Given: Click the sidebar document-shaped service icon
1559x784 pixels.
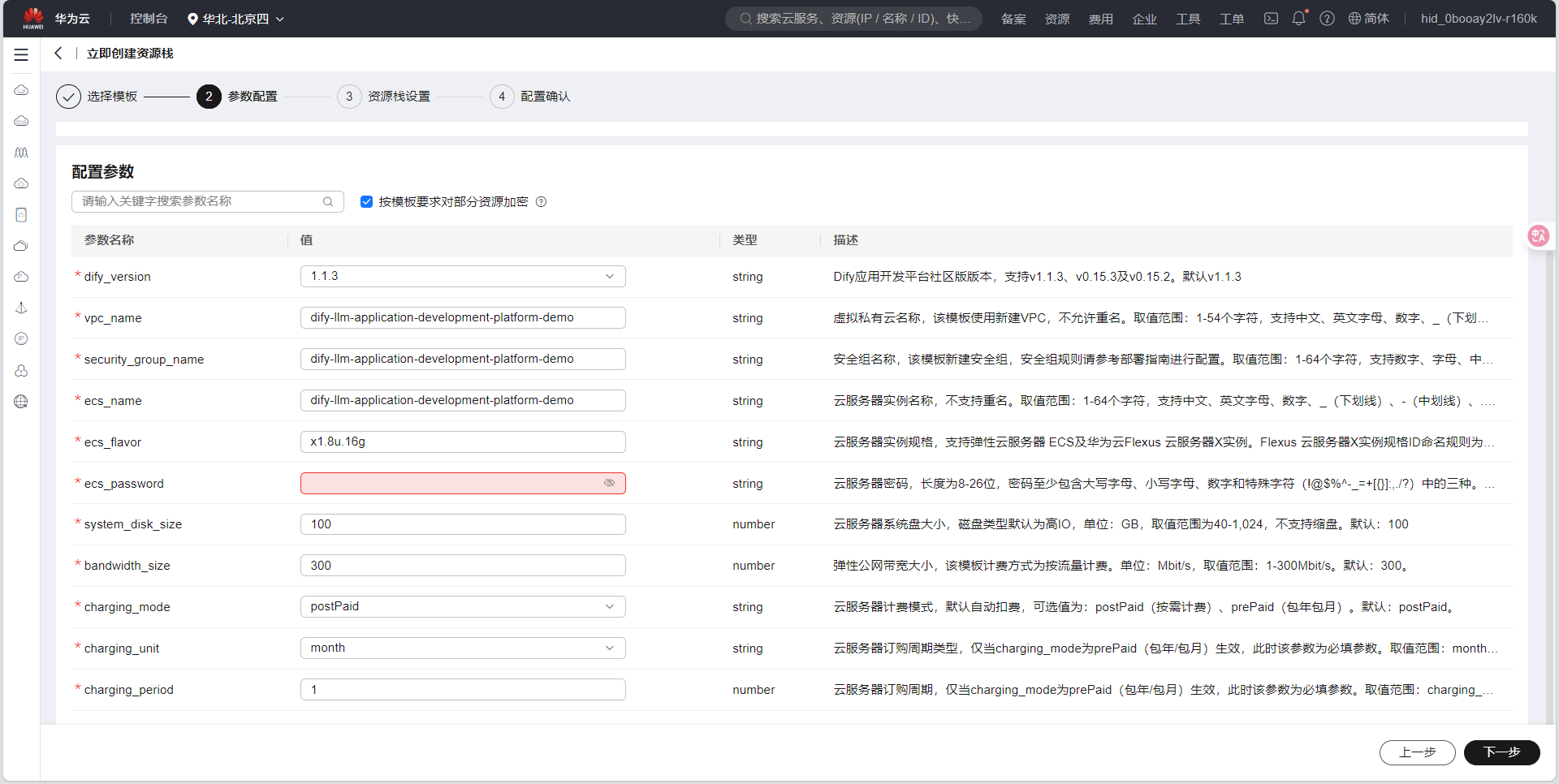Looking at the screenshot, I should click(x=21, y=215).
